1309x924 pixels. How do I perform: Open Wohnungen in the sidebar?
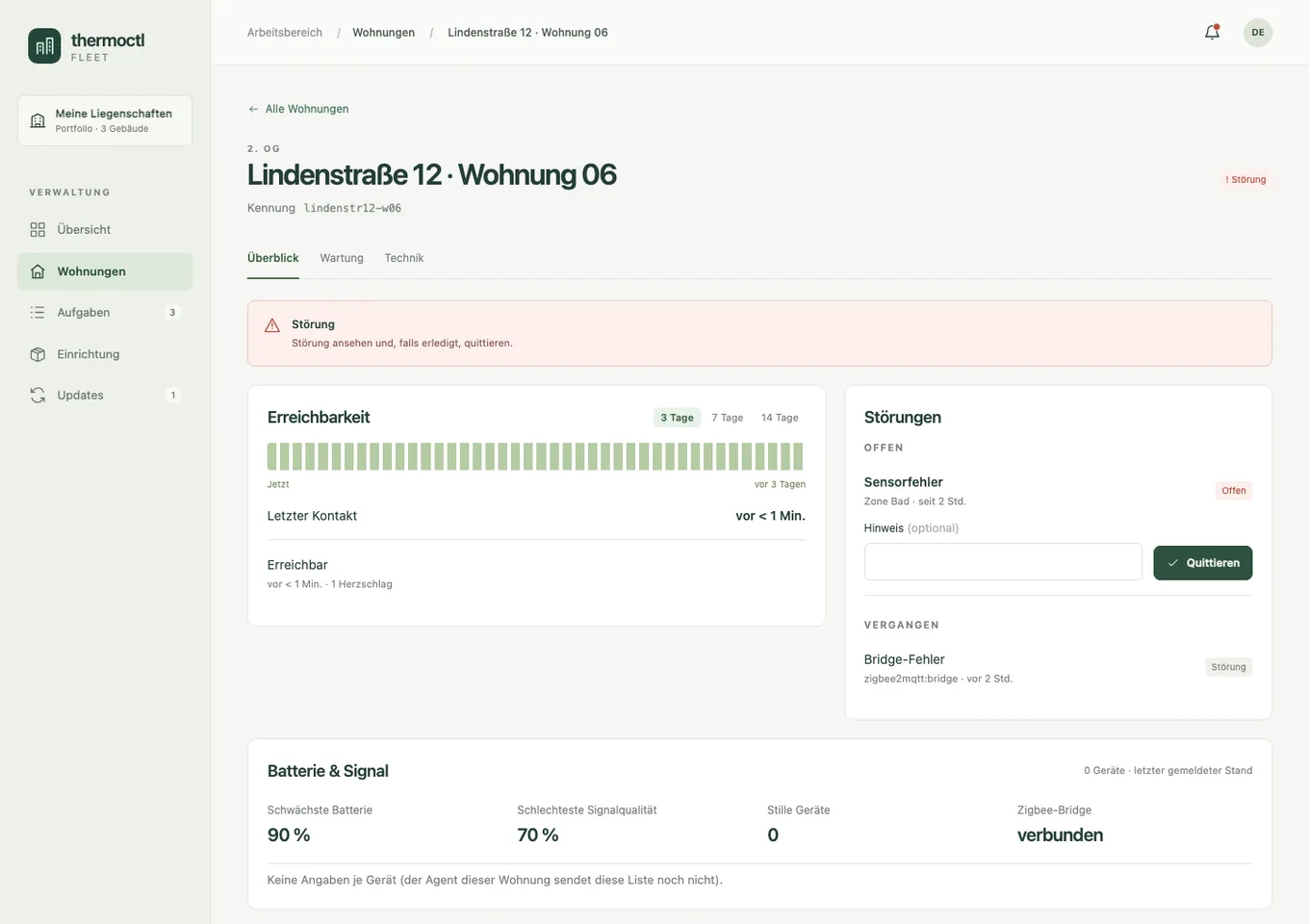pos(105,271)
